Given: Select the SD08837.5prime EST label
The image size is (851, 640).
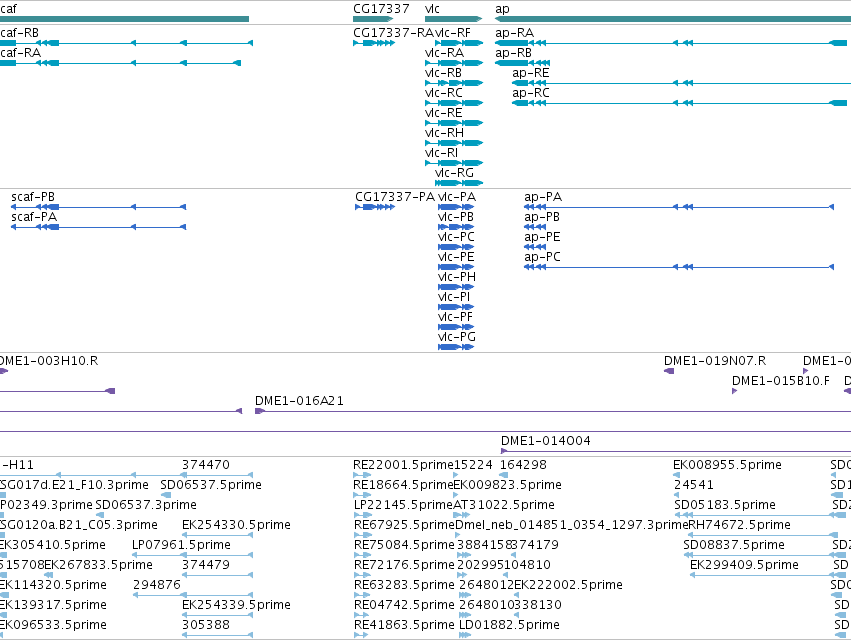Looking at the screenshot, I should point(734,545).
